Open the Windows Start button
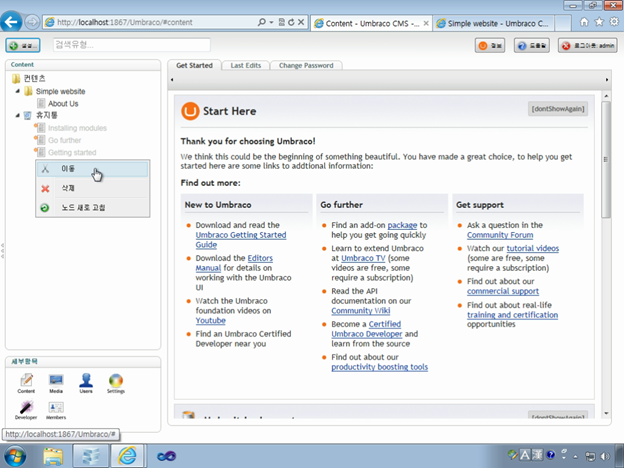The height and width of the screenshot is (468, 624). [x=16, y=456]
